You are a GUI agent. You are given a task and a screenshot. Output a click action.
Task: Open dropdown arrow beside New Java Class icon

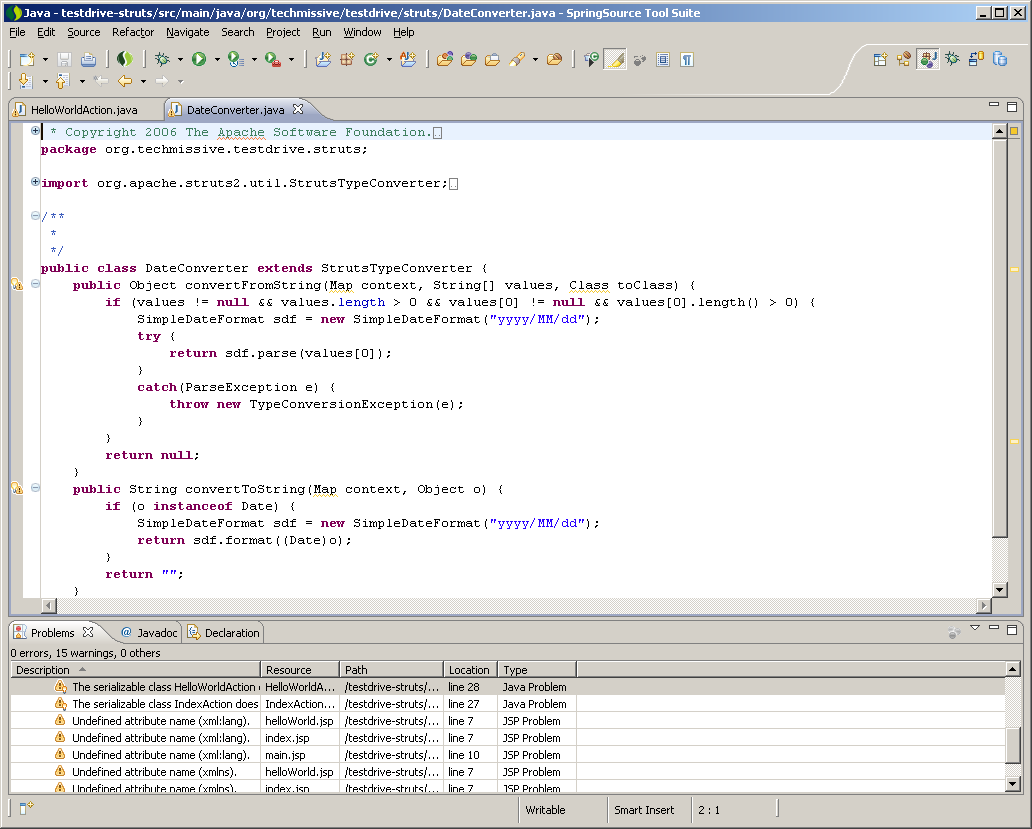pyautogui.click(x=389, y=60)
